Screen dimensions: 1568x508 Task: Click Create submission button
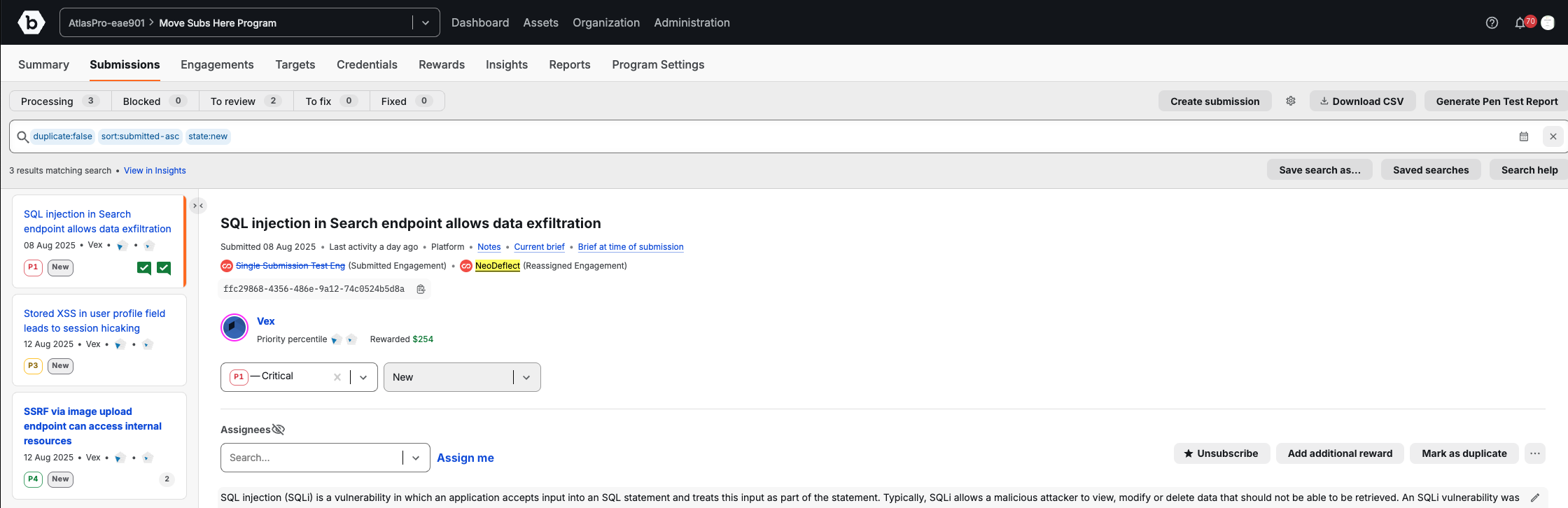(x=1215, y=101)
